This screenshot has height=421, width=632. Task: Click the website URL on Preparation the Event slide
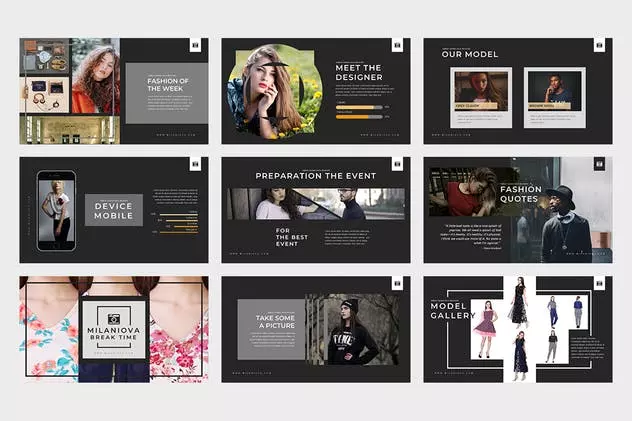249,254
